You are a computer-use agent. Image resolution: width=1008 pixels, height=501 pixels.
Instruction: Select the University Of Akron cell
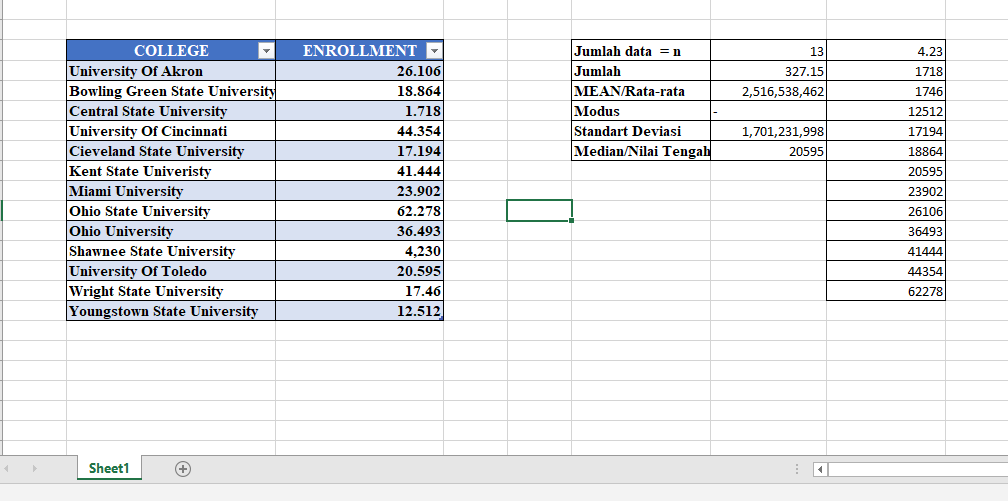[171, 71]
